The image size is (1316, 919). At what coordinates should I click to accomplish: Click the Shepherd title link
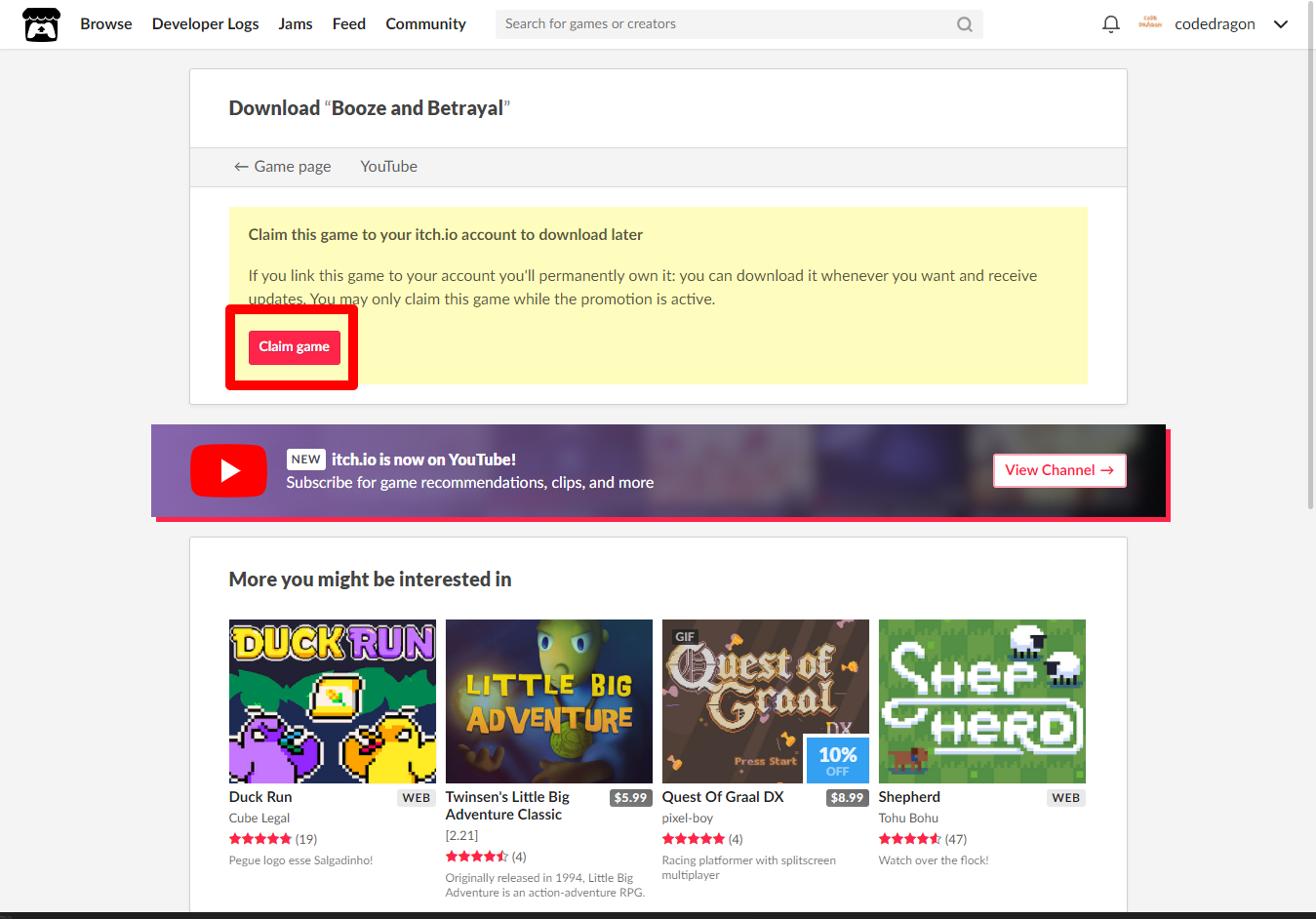909,797
